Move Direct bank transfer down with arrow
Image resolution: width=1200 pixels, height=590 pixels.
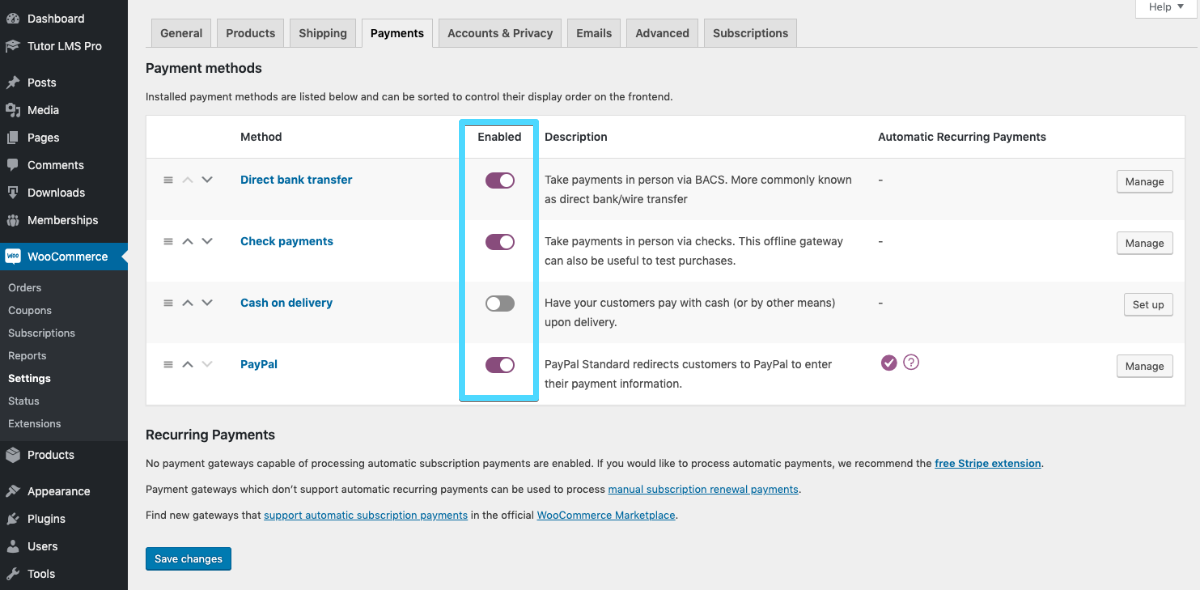207,180
